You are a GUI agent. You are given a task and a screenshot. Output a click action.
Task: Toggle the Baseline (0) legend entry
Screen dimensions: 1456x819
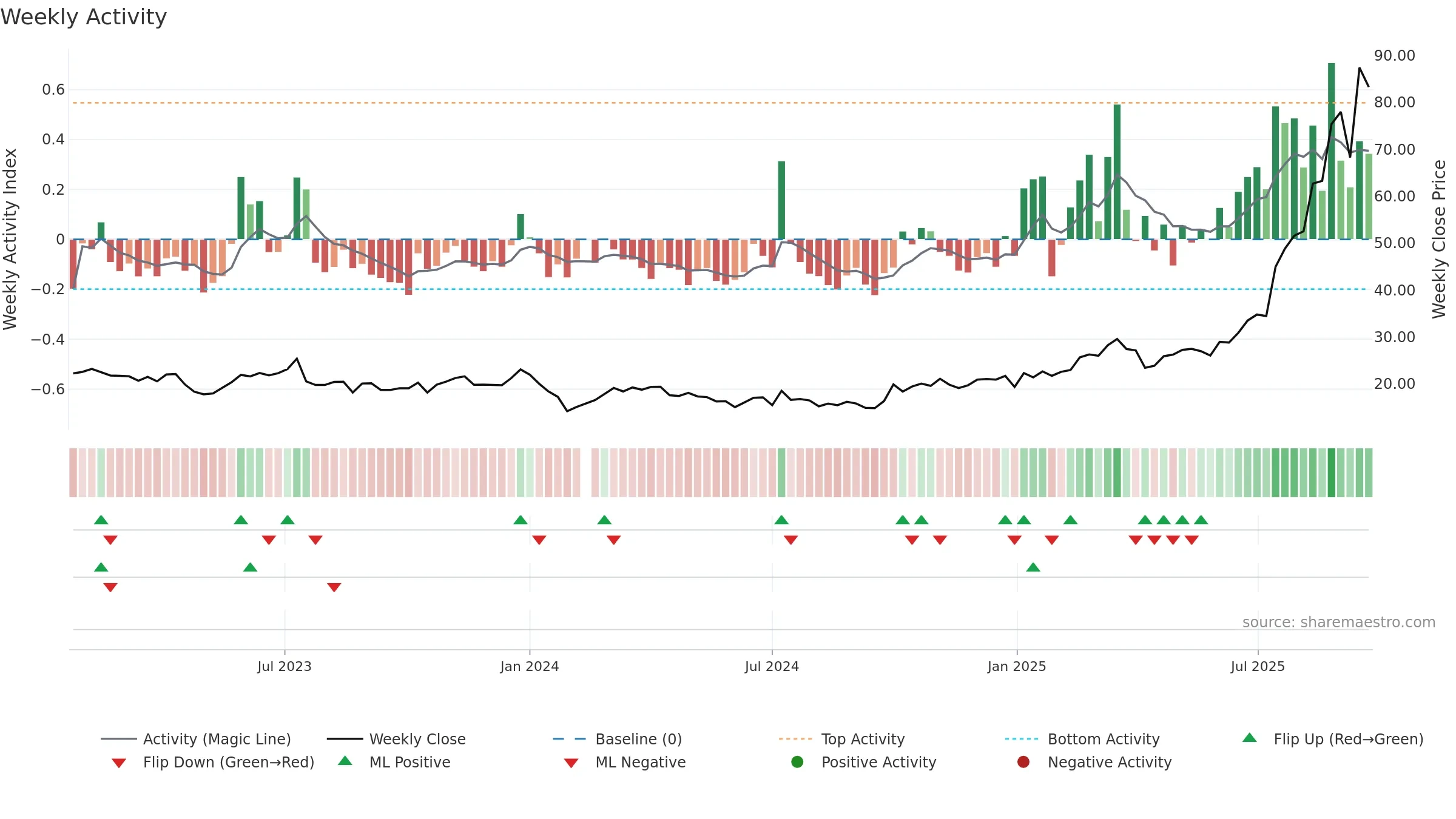(x=618, y=739)
